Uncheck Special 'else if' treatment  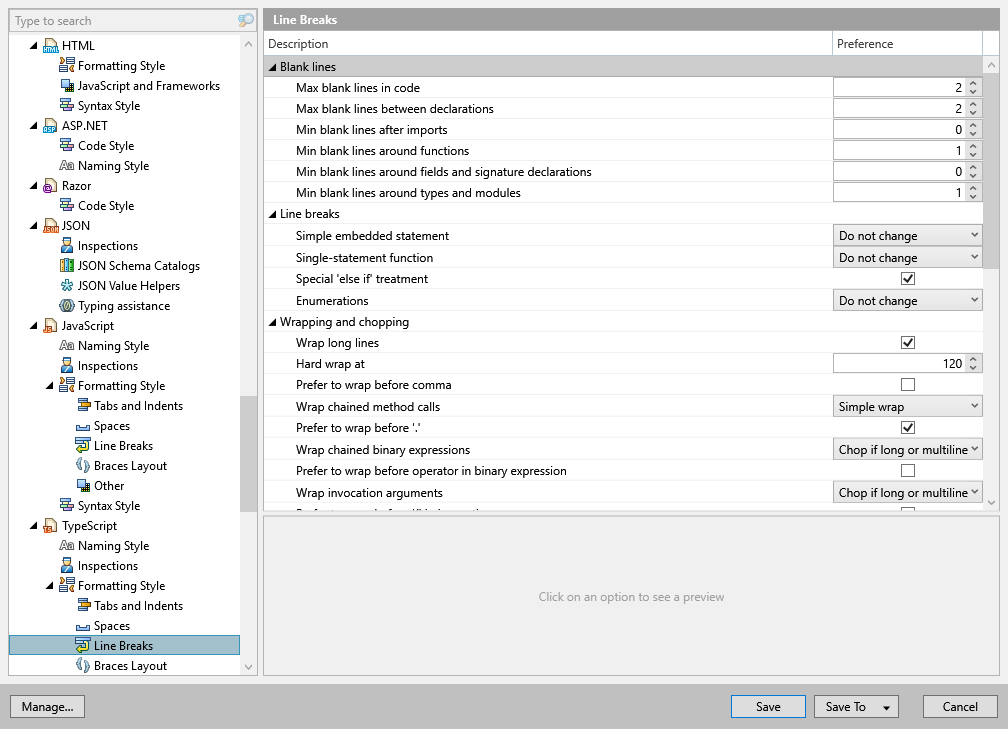pos(908,279)
